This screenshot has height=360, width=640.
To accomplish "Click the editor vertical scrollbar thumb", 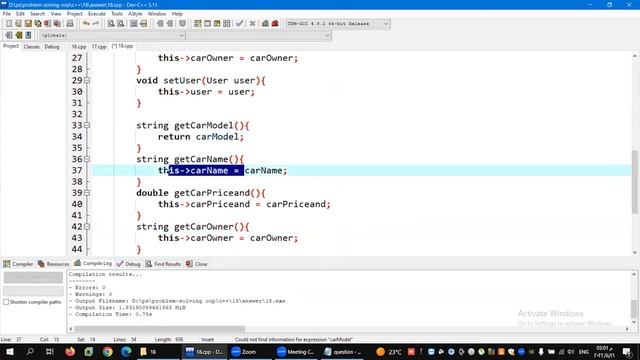I will point(635,182).
